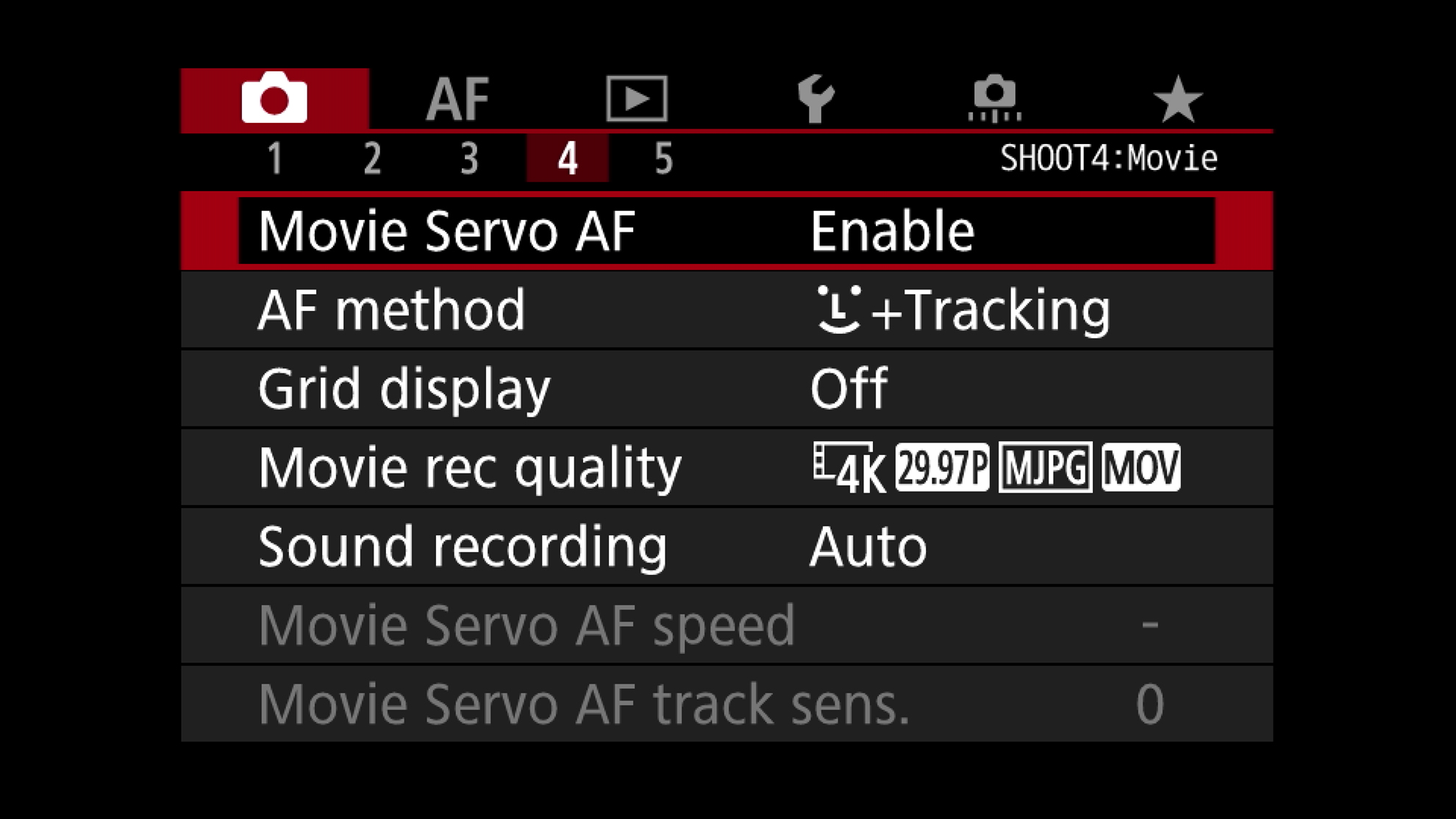Adjust Movie Servo AF track sens. value

click(x=1149, y=704)
